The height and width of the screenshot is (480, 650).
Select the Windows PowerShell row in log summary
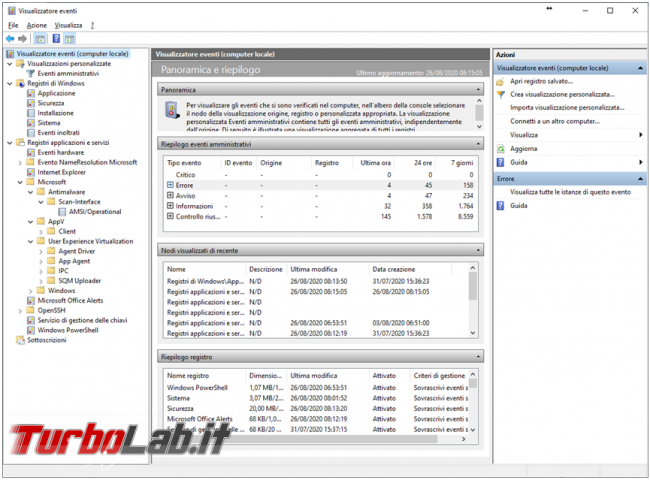[317, 388]
